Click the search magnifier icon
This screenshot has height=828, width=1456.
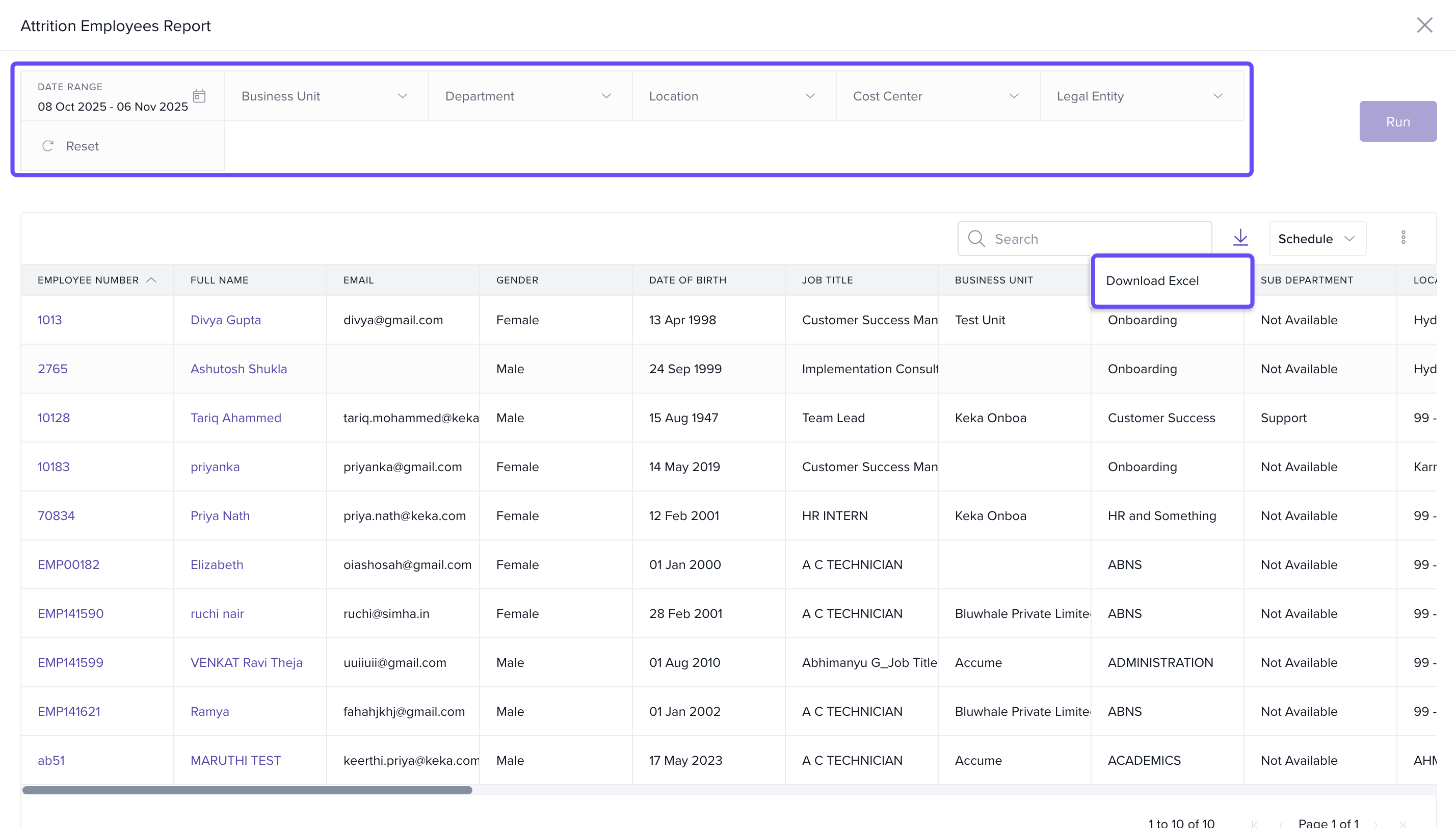pyautogui.click(x=976, y=238)
